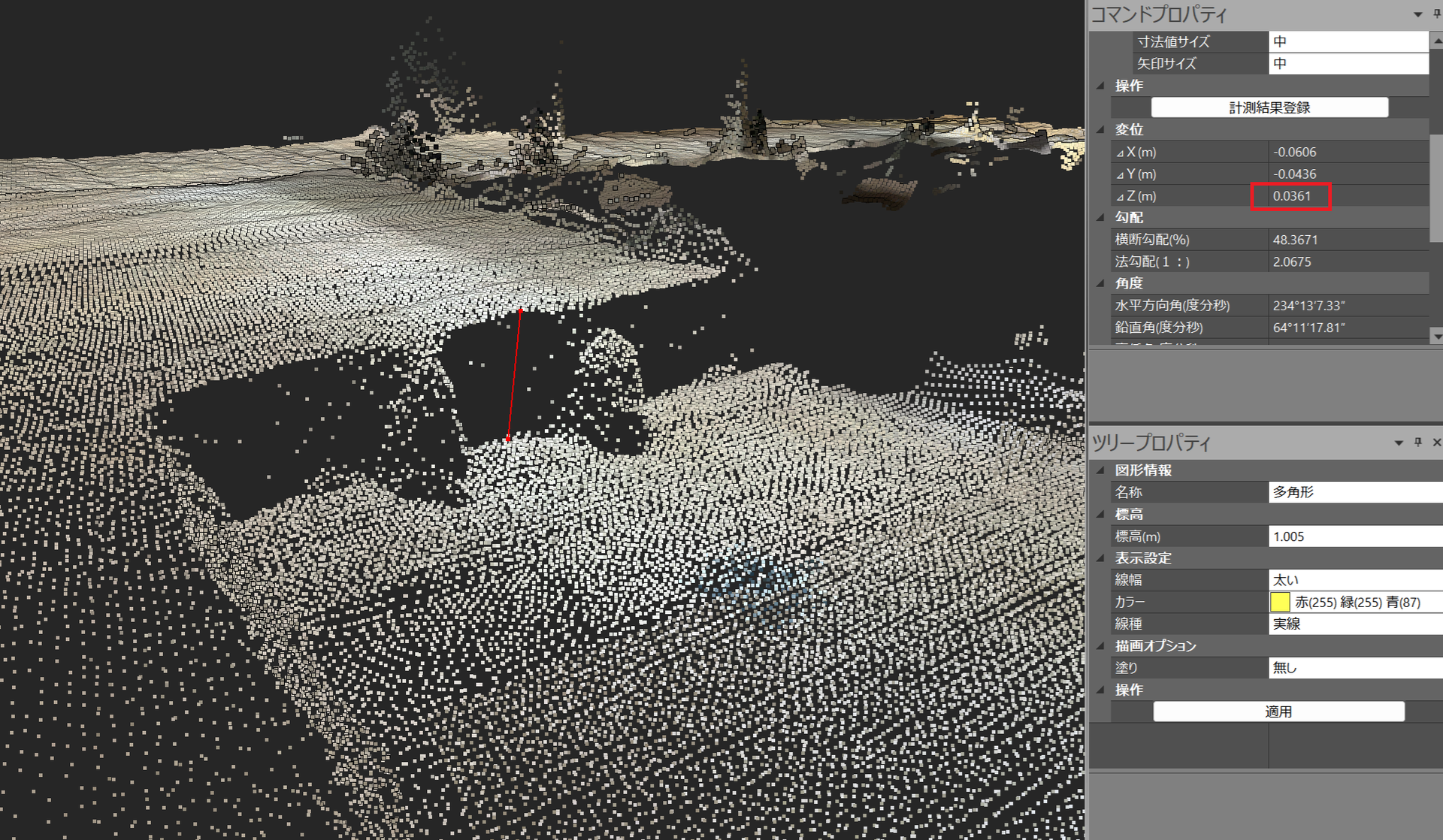Open the ツリープロパティ panel options arrow
Image resolution: width=1443 pixels, height=840 pixels.
point(1399,443)
